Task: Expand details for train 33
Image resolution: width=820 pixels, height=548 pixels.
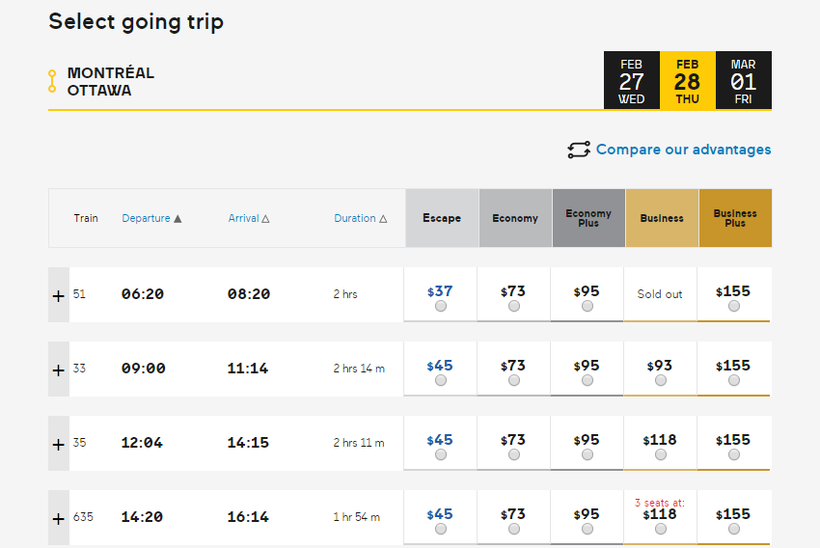Action: pos(58,369)
